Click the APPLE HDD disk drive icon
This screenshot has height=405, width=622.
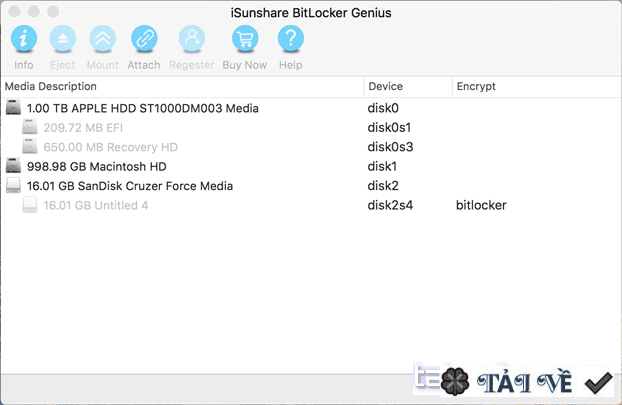click(x=13, y=108)
